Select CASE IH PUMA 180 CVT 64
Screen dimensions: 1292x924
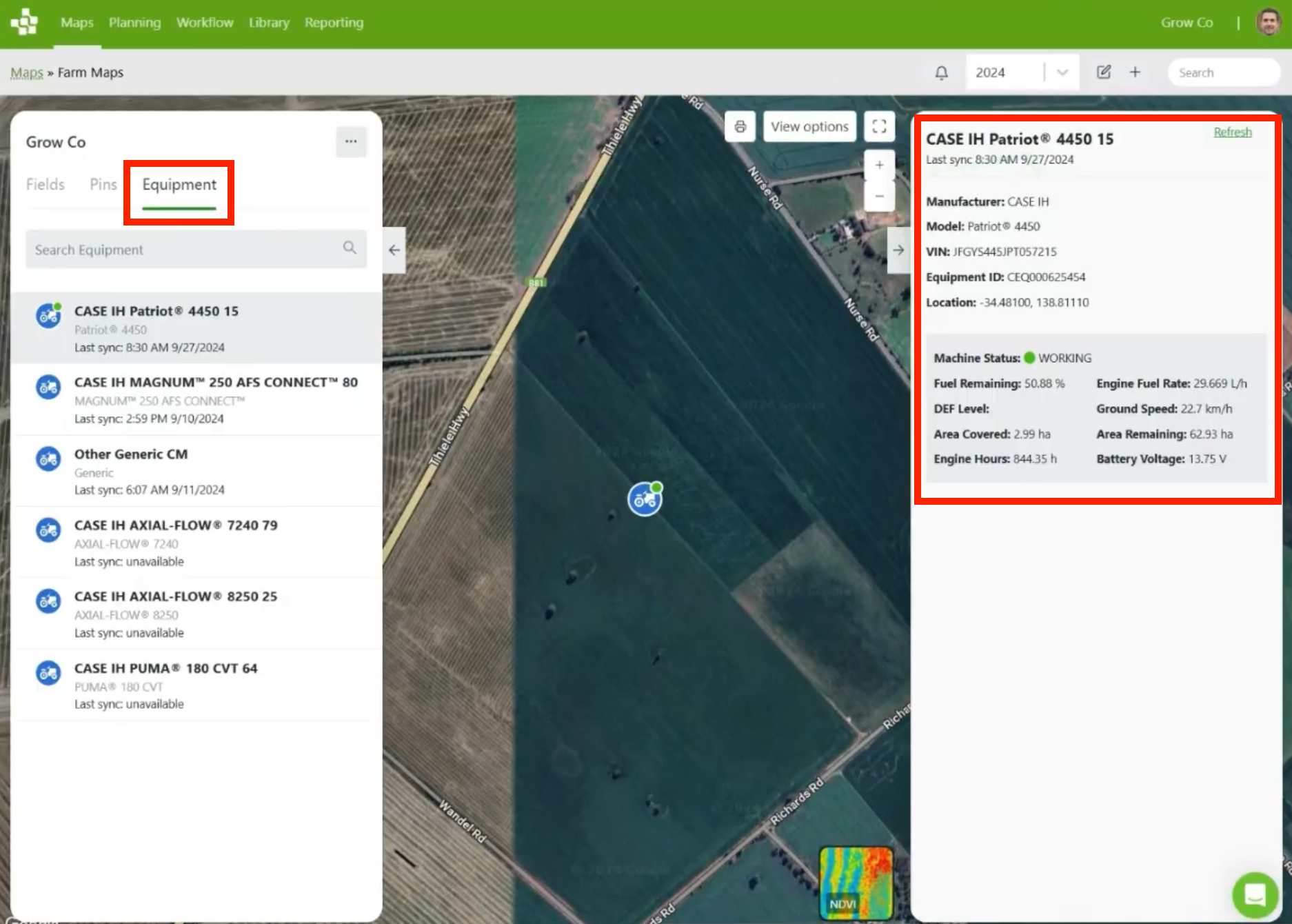point(196,685)
